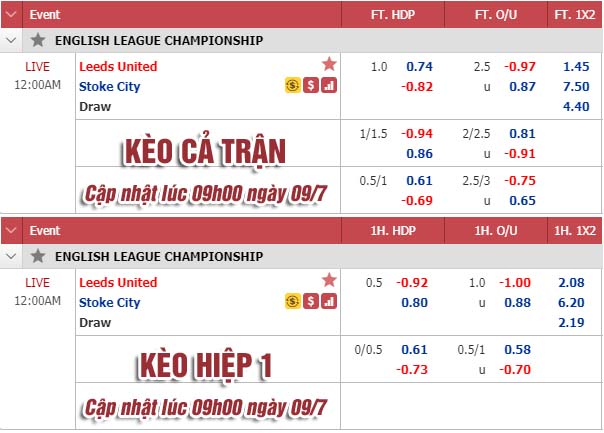Click first-half Stoke City 1X2 odds 6.20
604x433 pixels.
point(571,303)
